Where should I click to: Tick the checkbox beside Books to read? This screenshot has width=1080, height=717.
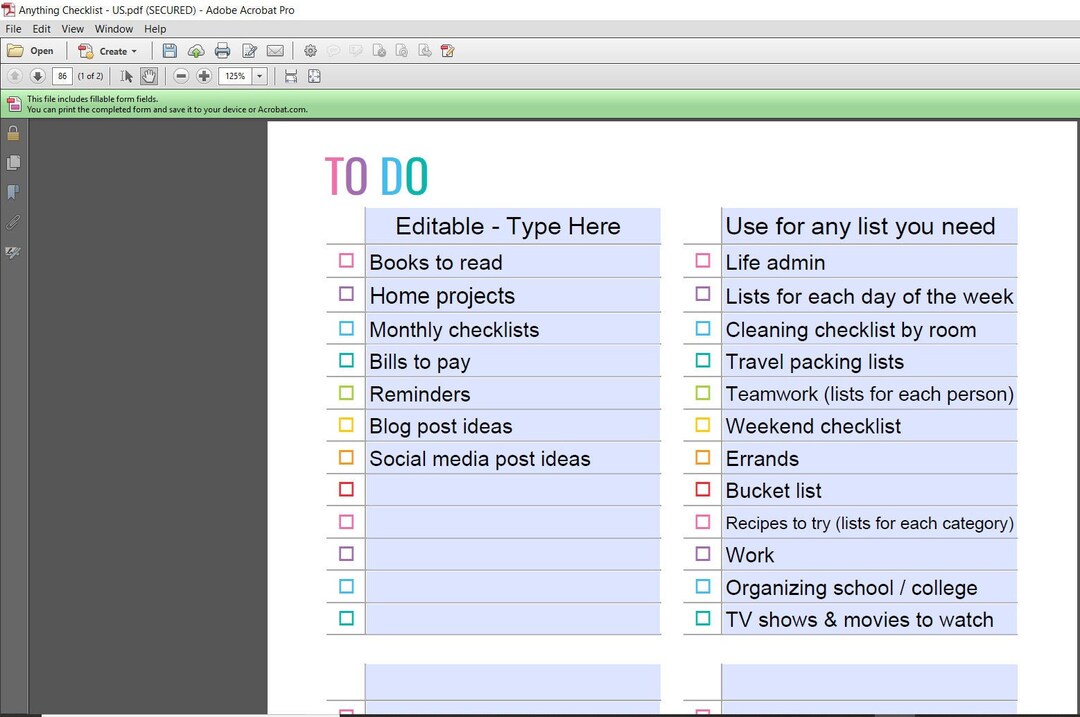point(345,261)
